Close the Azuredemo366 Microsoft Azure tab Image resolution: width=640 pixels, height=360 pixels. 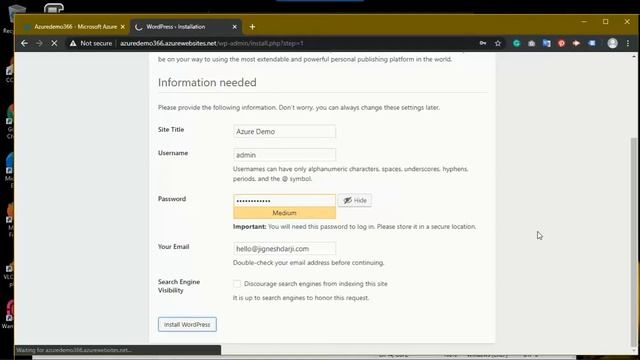click(122, 27)
